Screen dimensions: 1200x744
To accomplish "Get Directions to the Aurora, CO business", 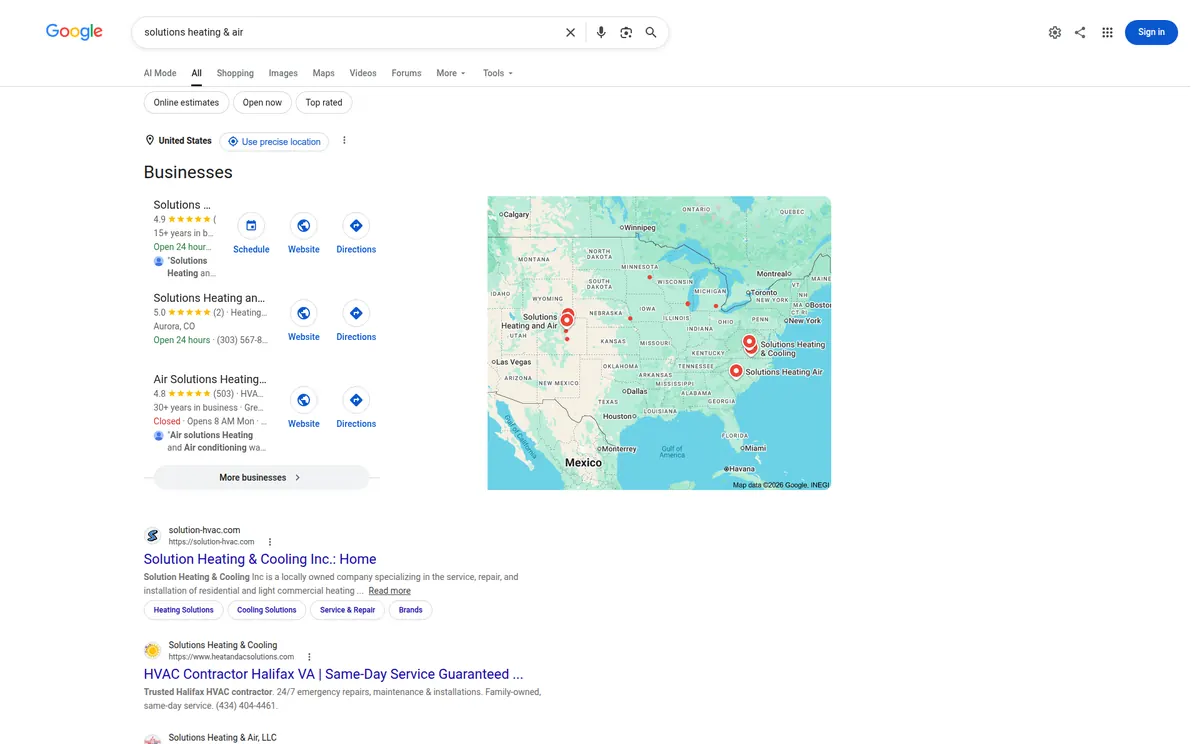I will pos(356,313).
